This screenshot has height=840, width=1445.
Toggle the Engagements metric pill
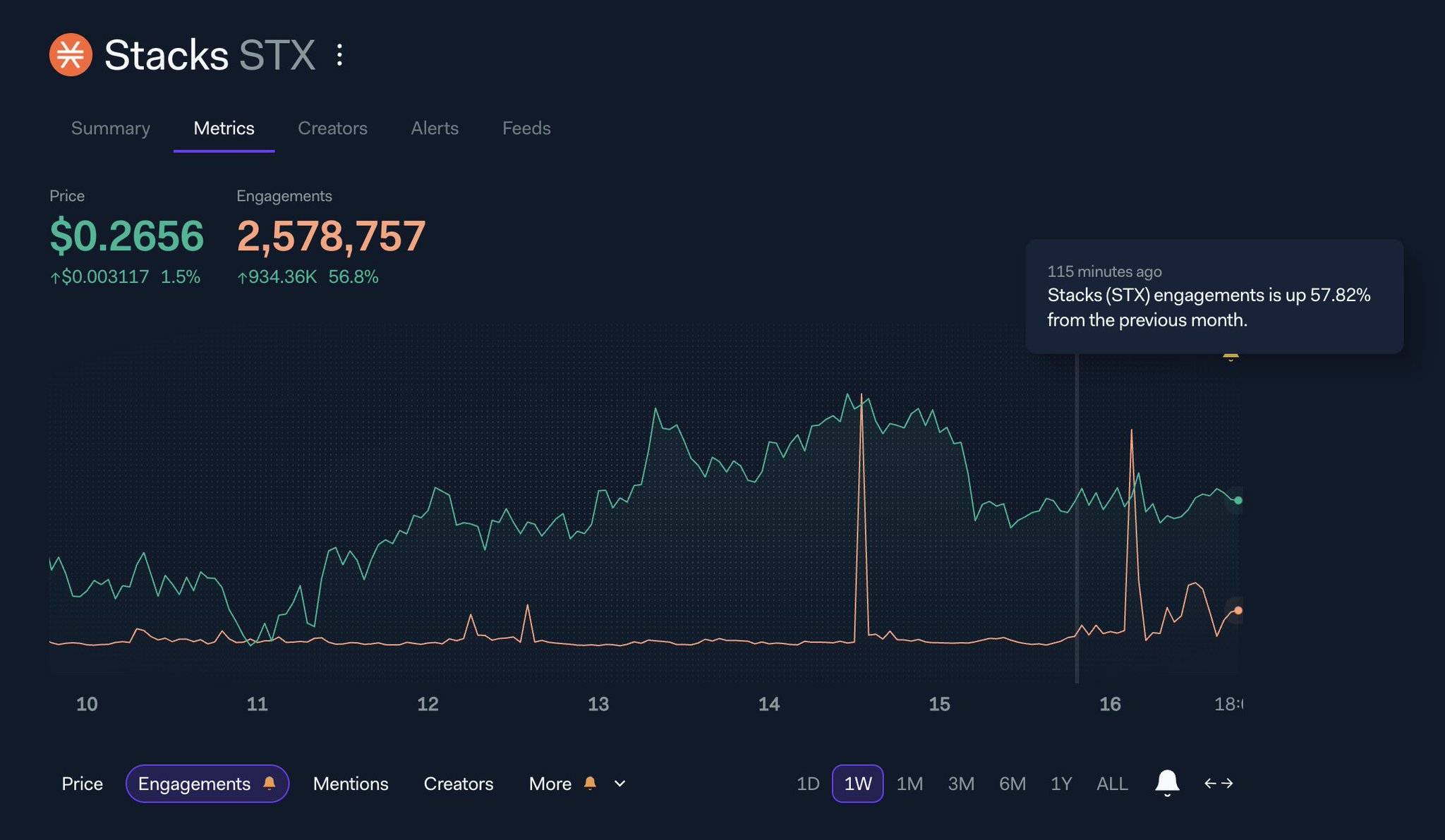pos(194,784)
